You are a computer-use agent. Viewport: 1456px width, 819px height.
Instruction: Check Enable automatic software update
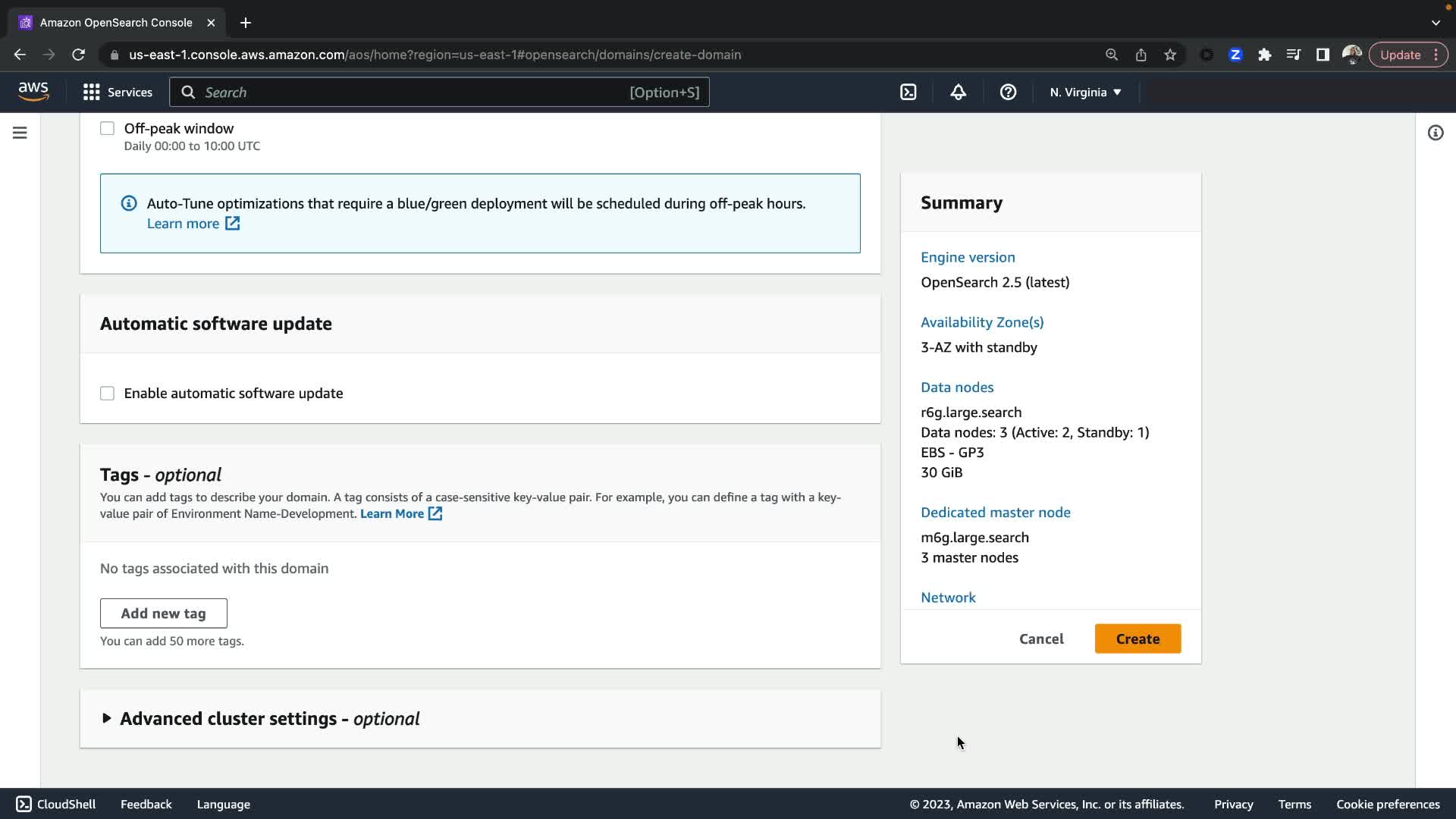point(107,393)
